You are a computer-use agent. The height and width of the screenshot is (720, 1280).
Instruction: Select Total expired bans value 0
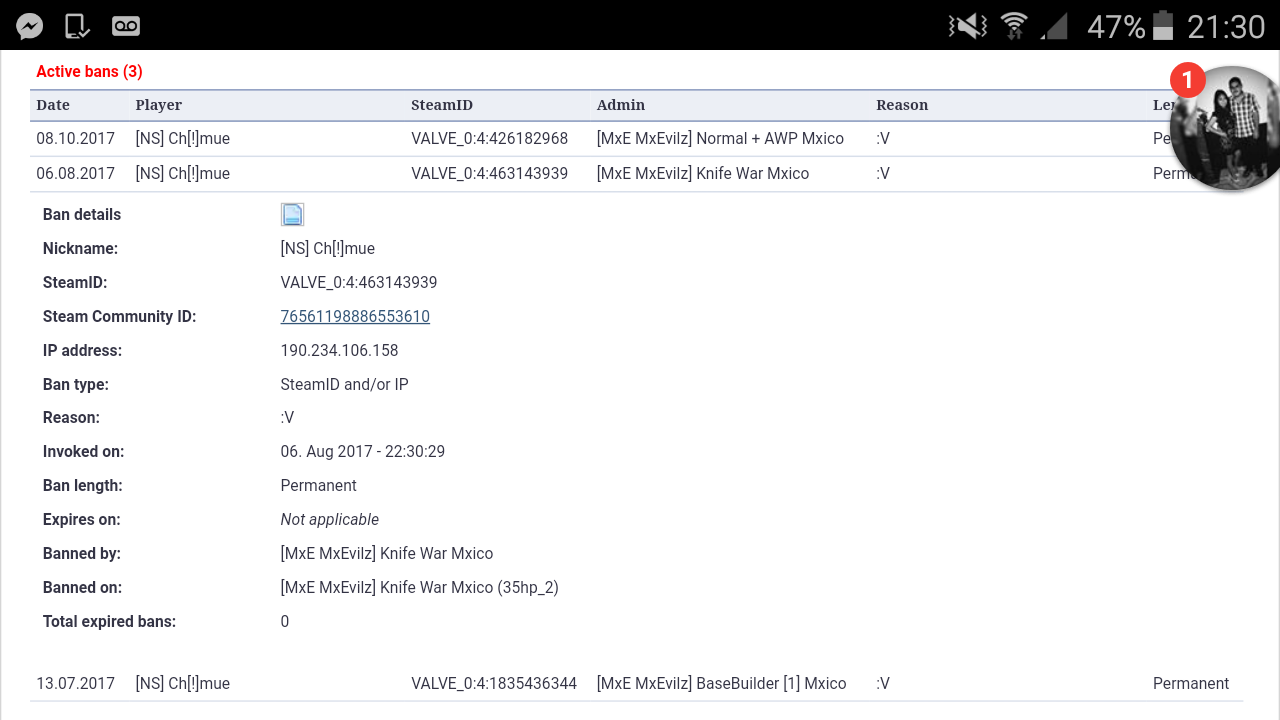[x=285, y=621]
